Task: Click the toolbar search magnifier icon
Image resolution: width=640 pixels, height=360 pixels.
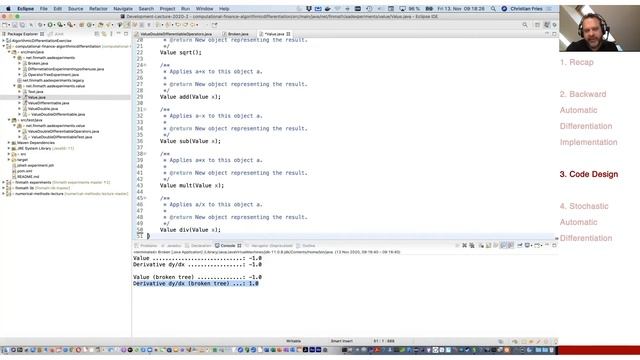Action: click(x=525, y=25)
